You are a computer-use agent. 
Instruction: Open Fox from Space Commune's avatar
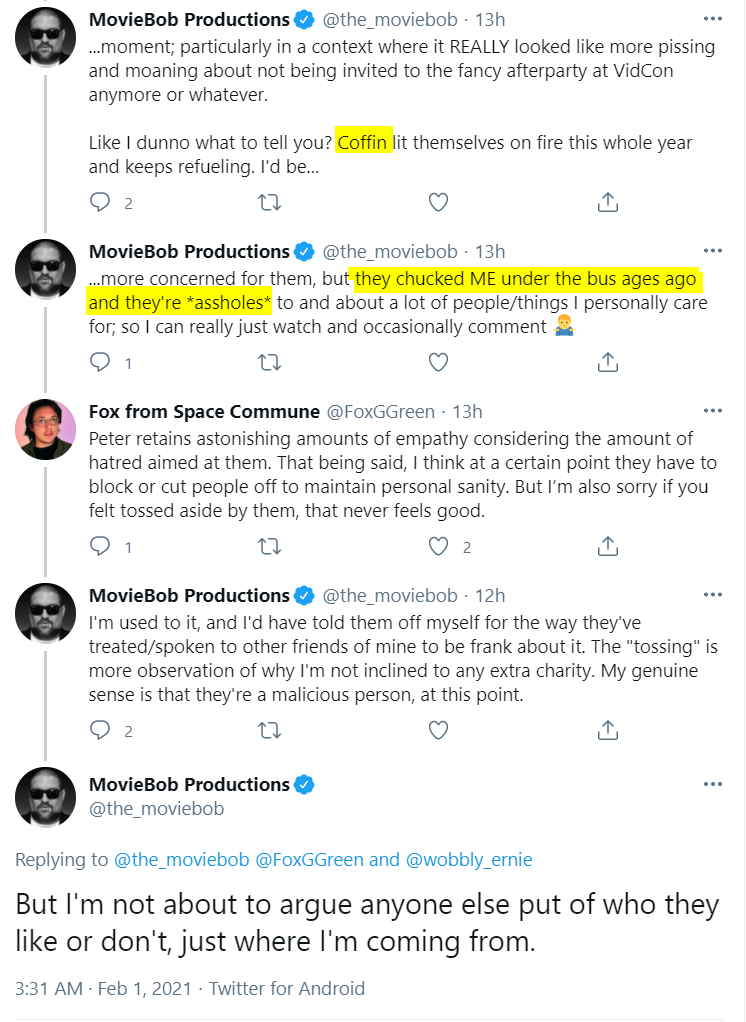[x=46, y=430]
